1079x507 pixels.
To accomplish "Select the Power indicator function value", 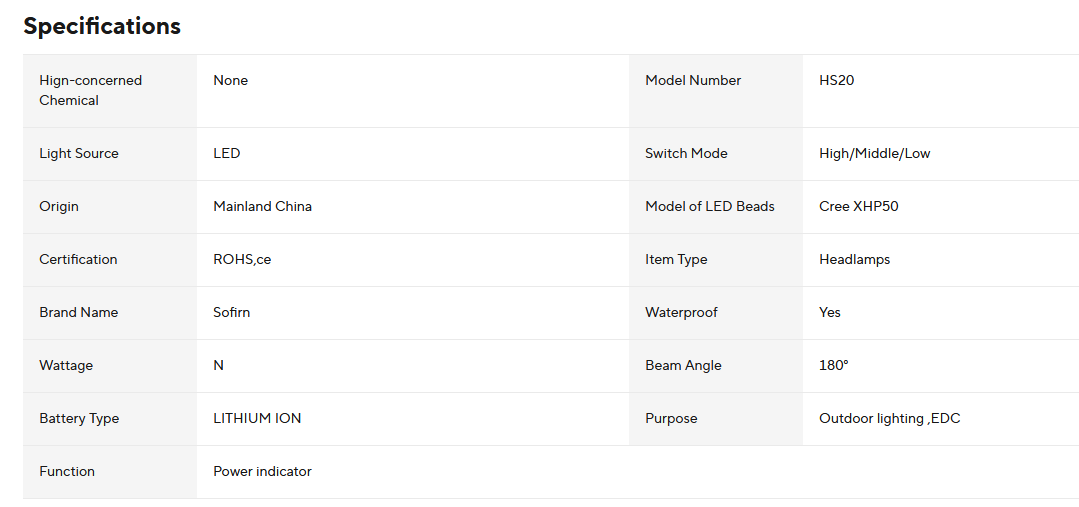I will click(262, 471).
